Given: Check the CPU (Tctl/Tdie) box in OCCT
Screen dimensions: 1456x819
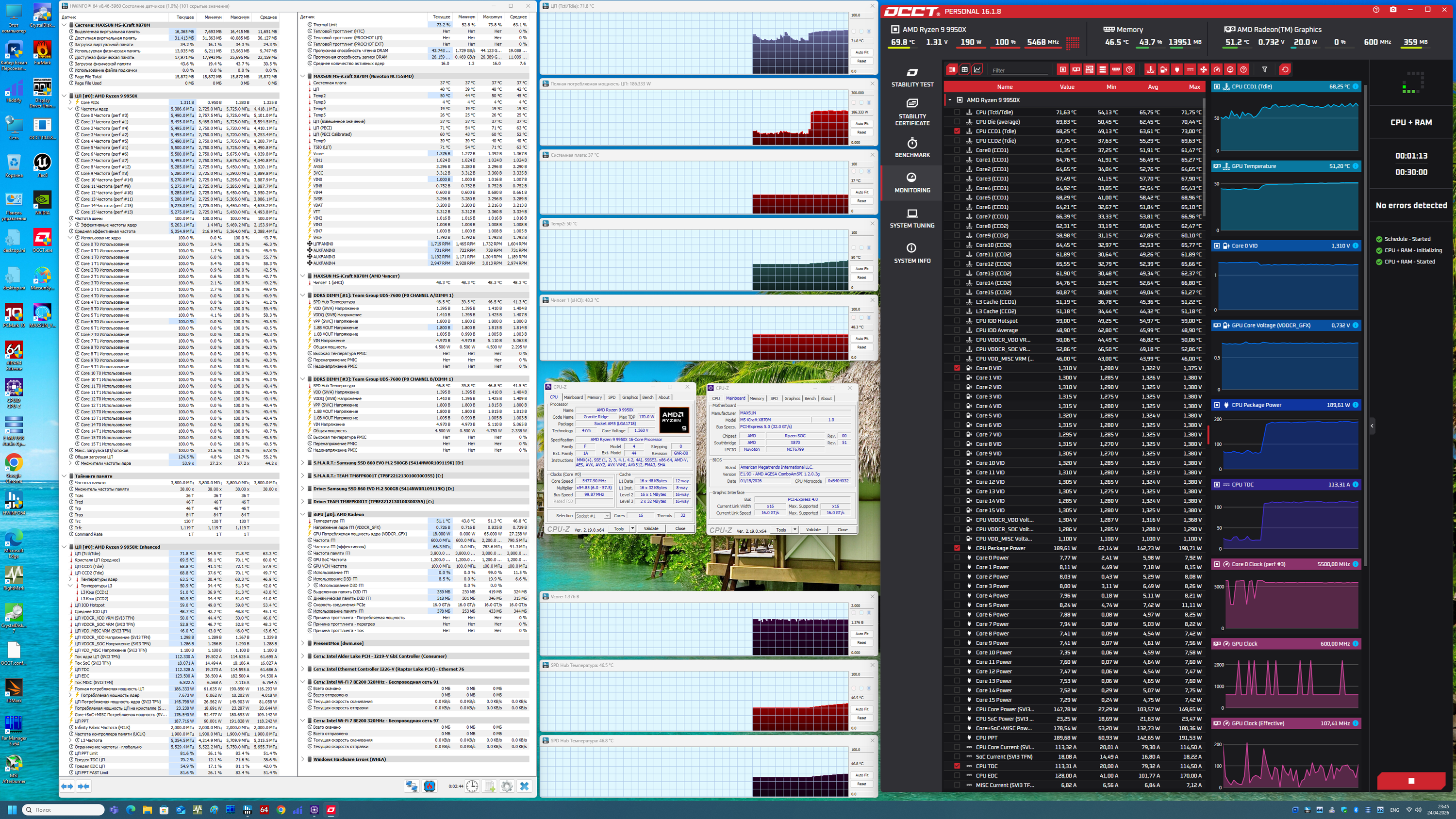Looking at the screenshot, I should (957, 113).
